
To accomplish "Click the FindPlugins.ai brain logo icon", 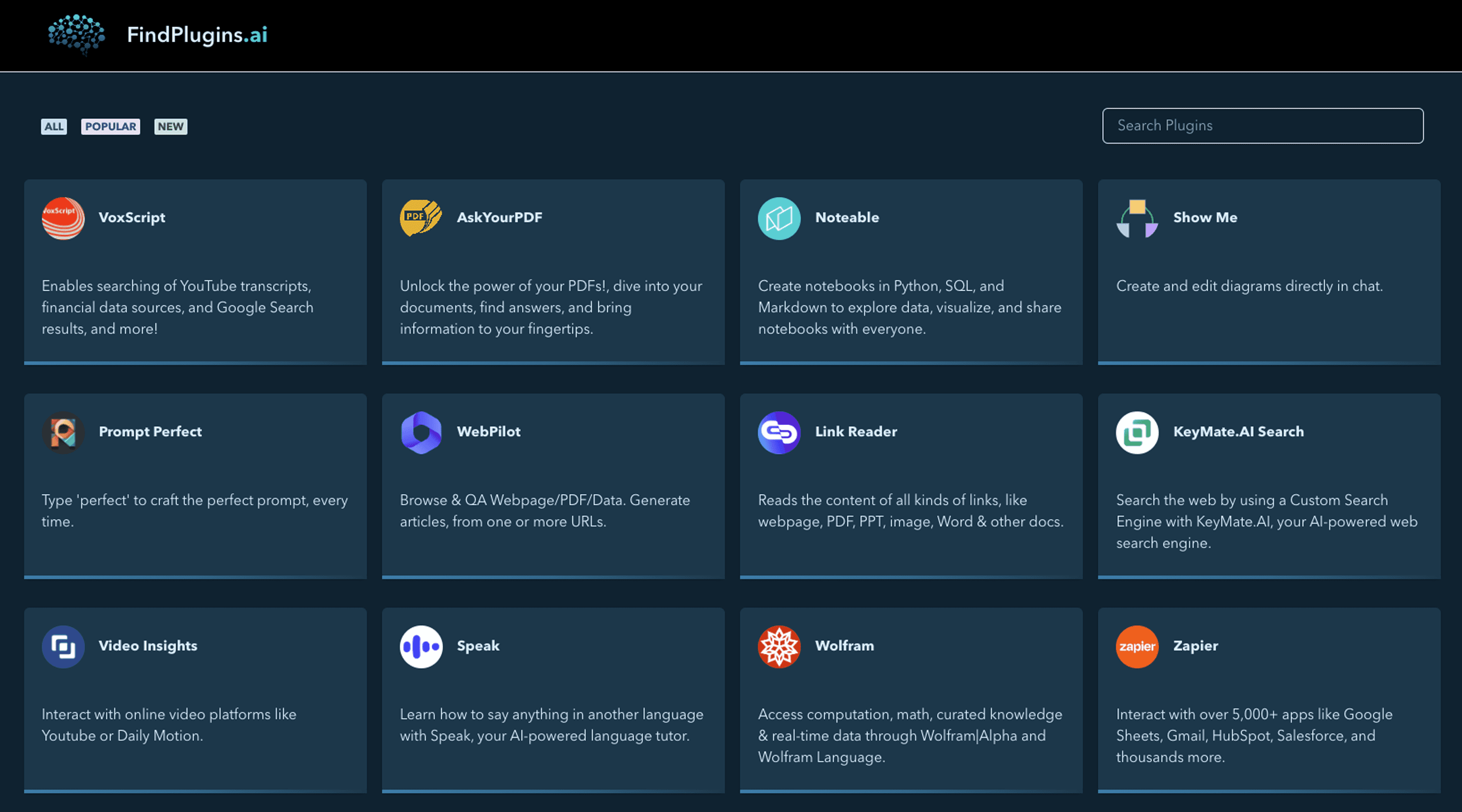I will pos(77,35).
